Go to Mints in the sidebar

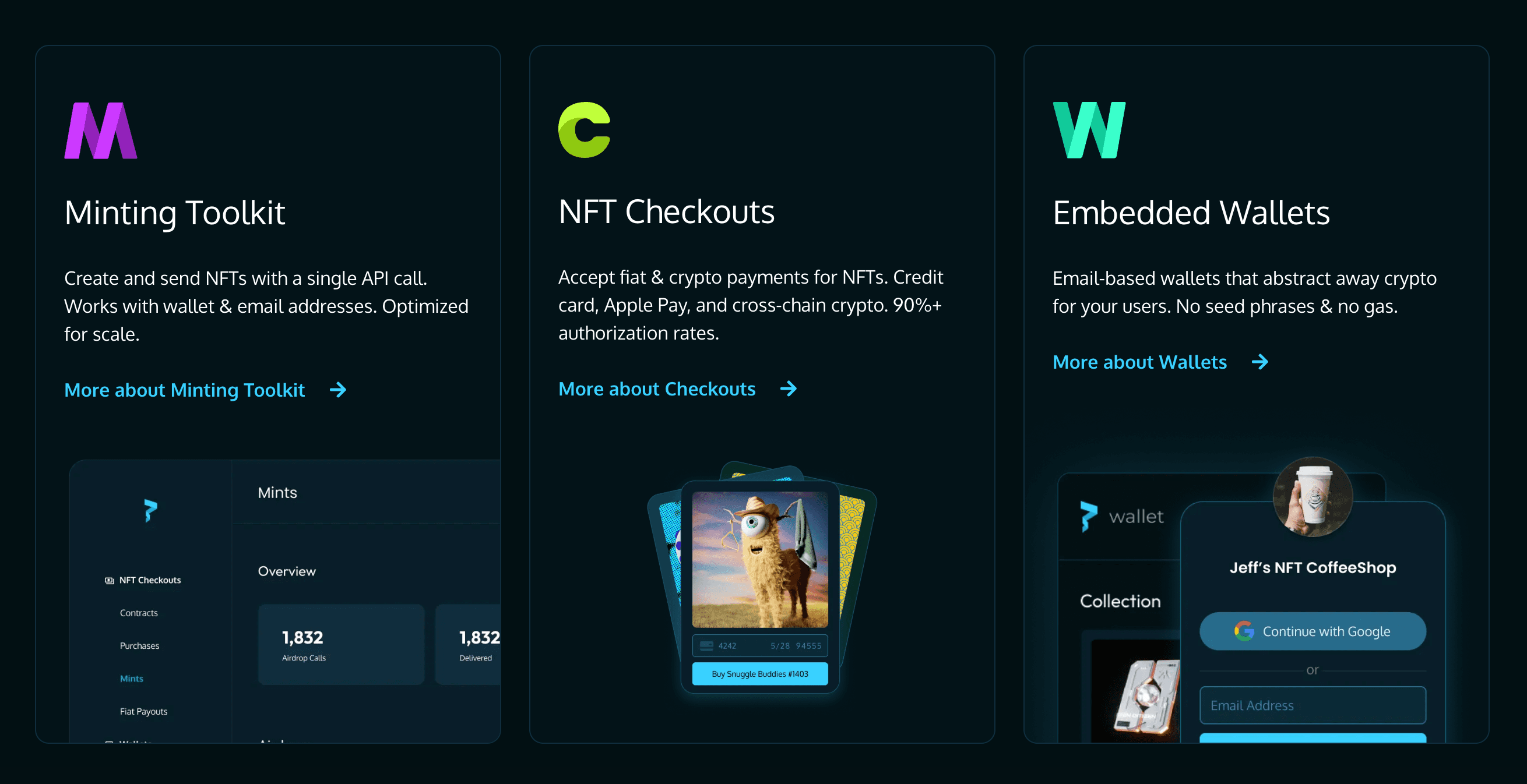132,679
